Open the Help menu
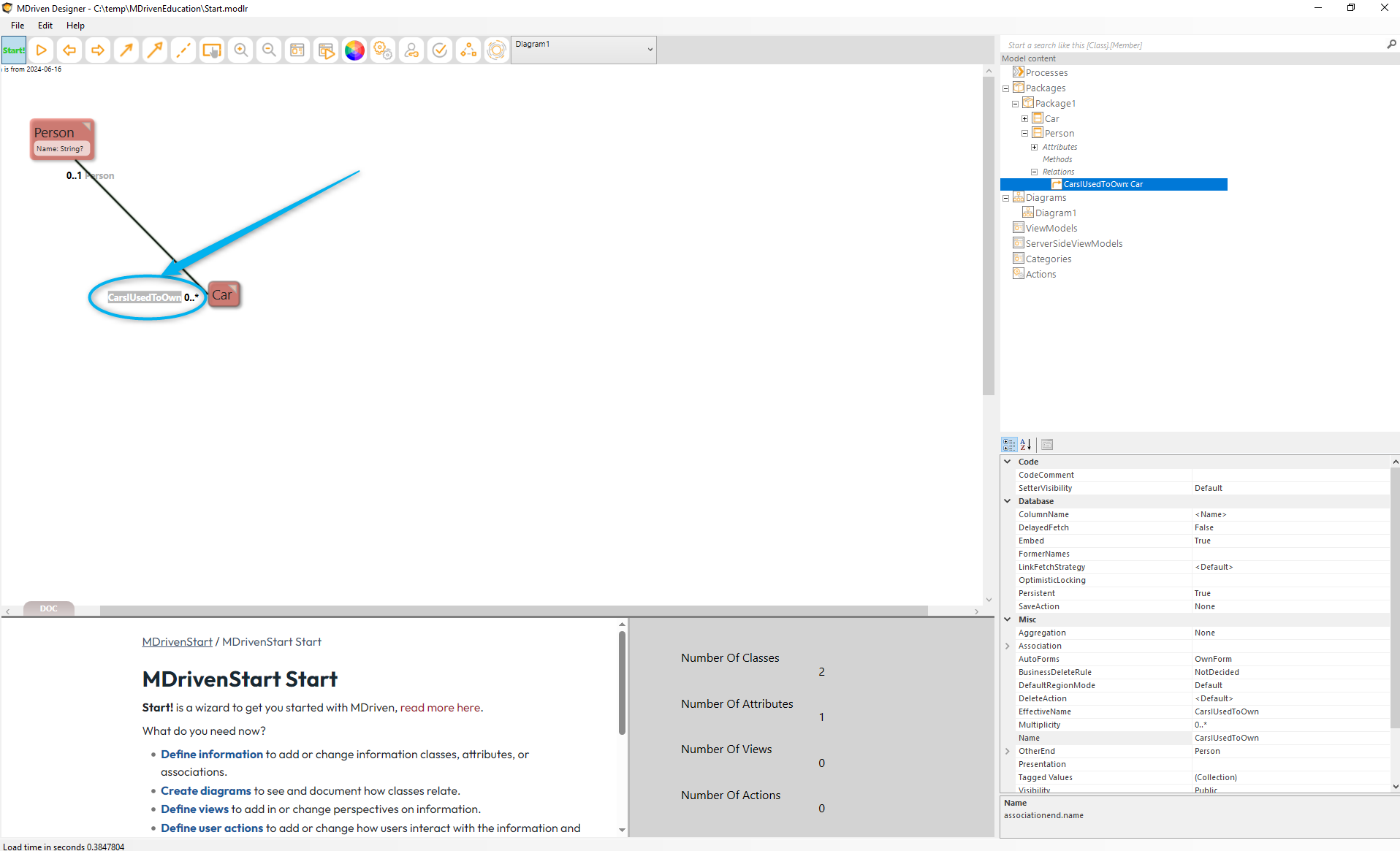 click(75, 26)
